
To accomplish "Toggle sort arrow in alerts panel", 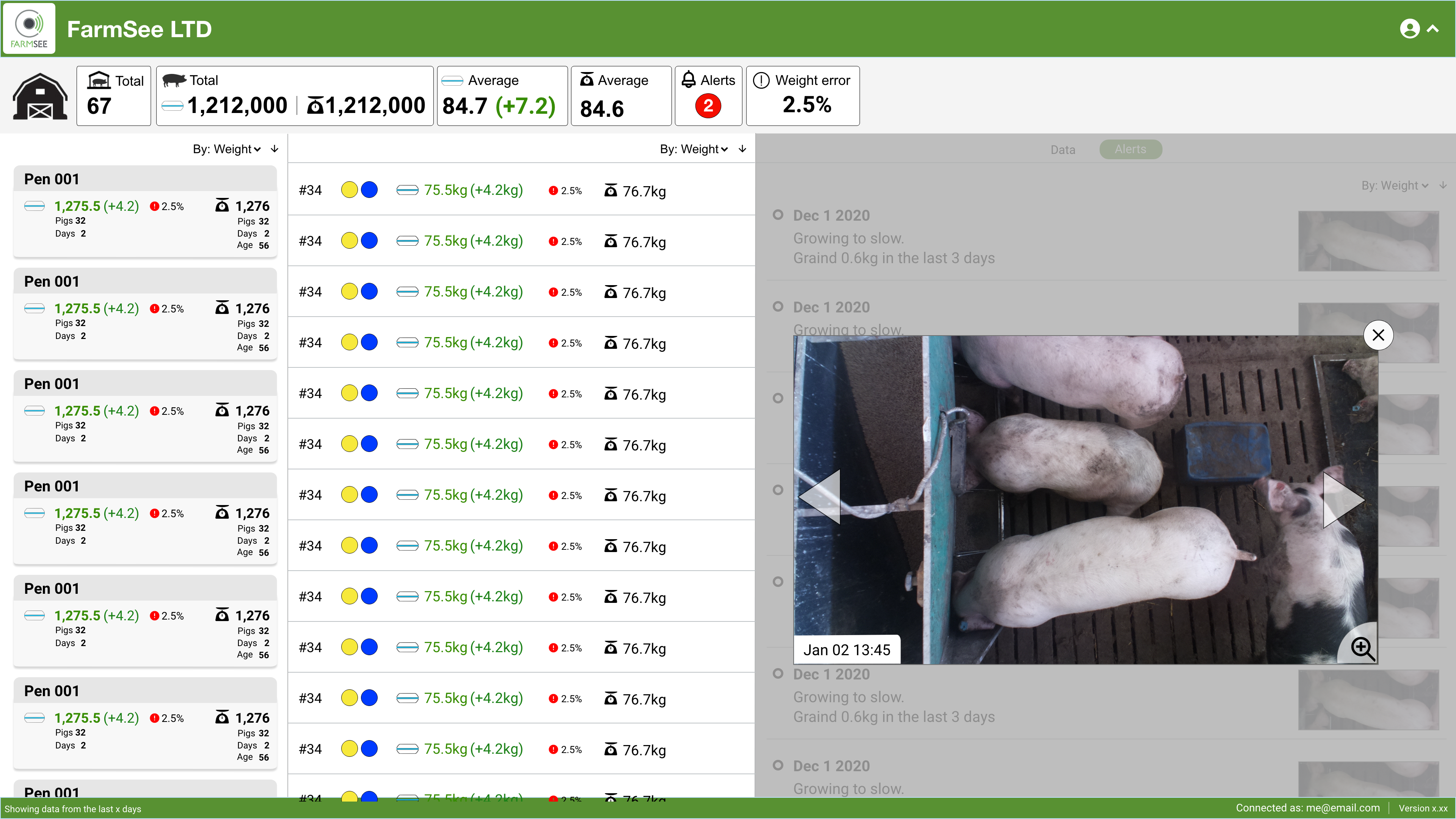I will (1443, 185).
